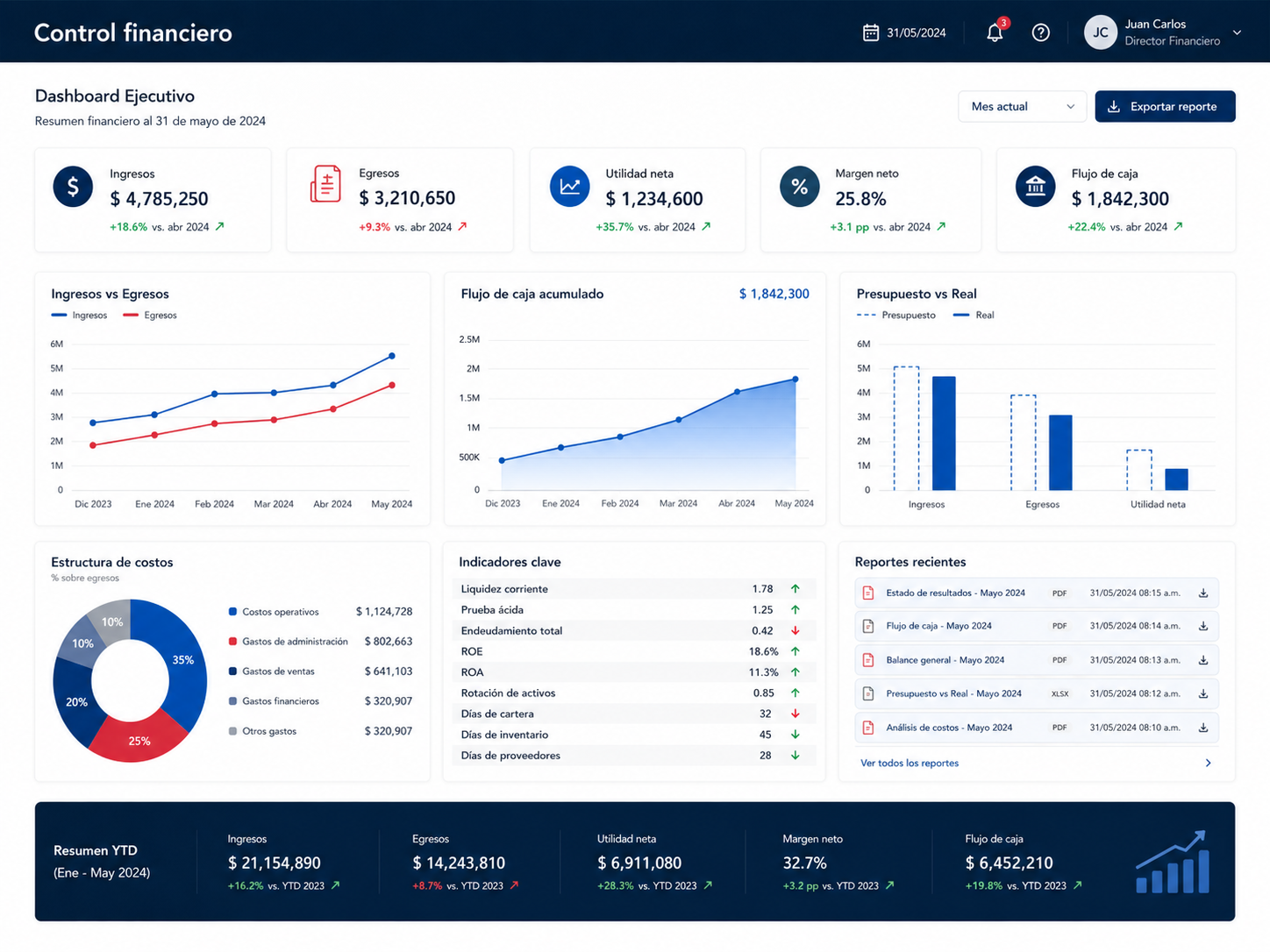Toggle the Real legend entry
Screen dimensions: 1270x952
coord(974,316)
